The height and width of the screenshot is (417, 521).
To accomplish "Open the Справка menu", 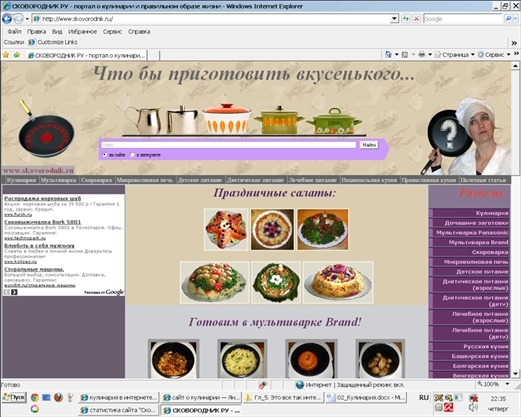I will [x=139, y=32].
